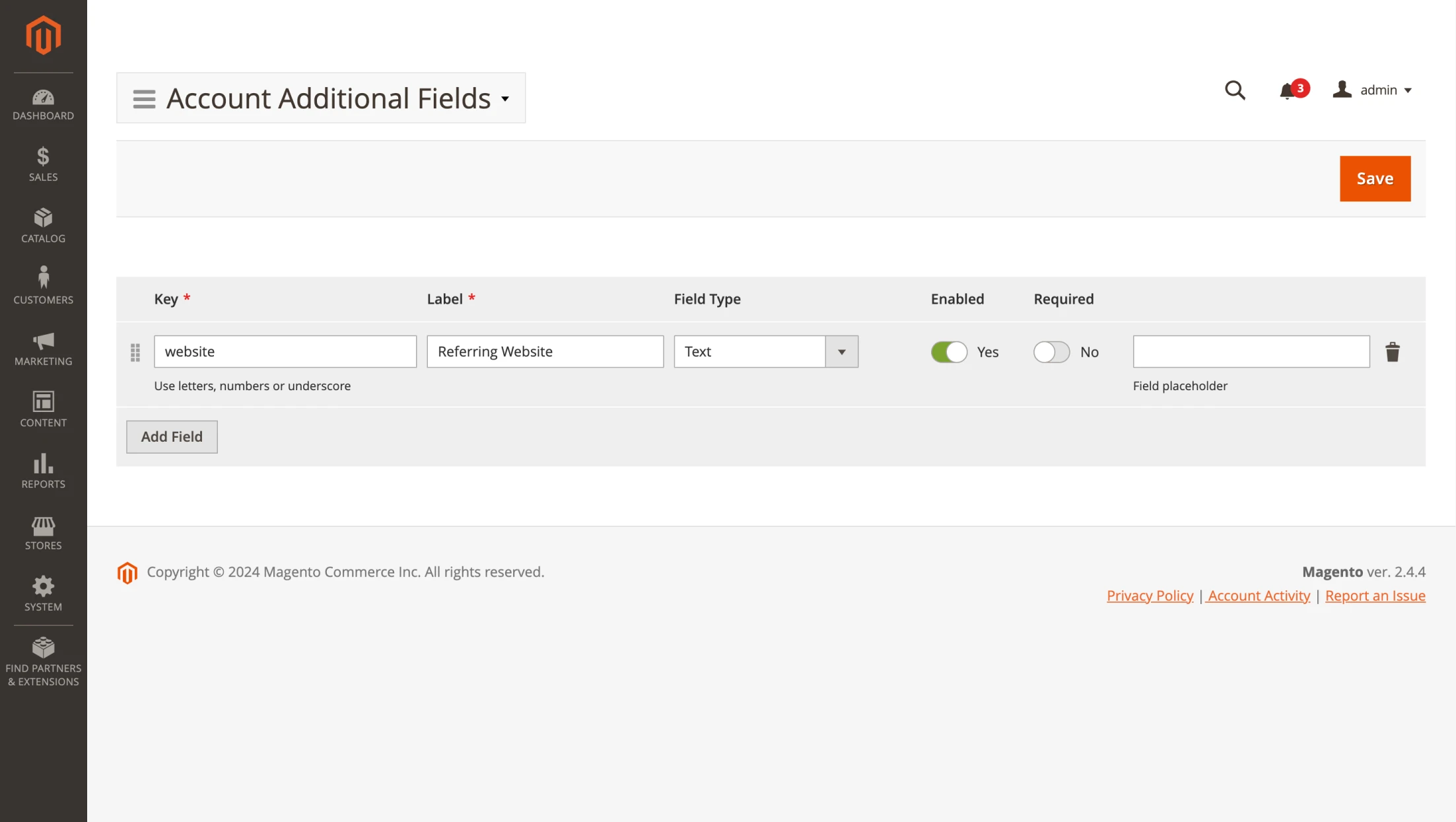Viewport: 1456px width, 822px height.
Task: Click the Magento logo in footer
Action: pos(127,573)
